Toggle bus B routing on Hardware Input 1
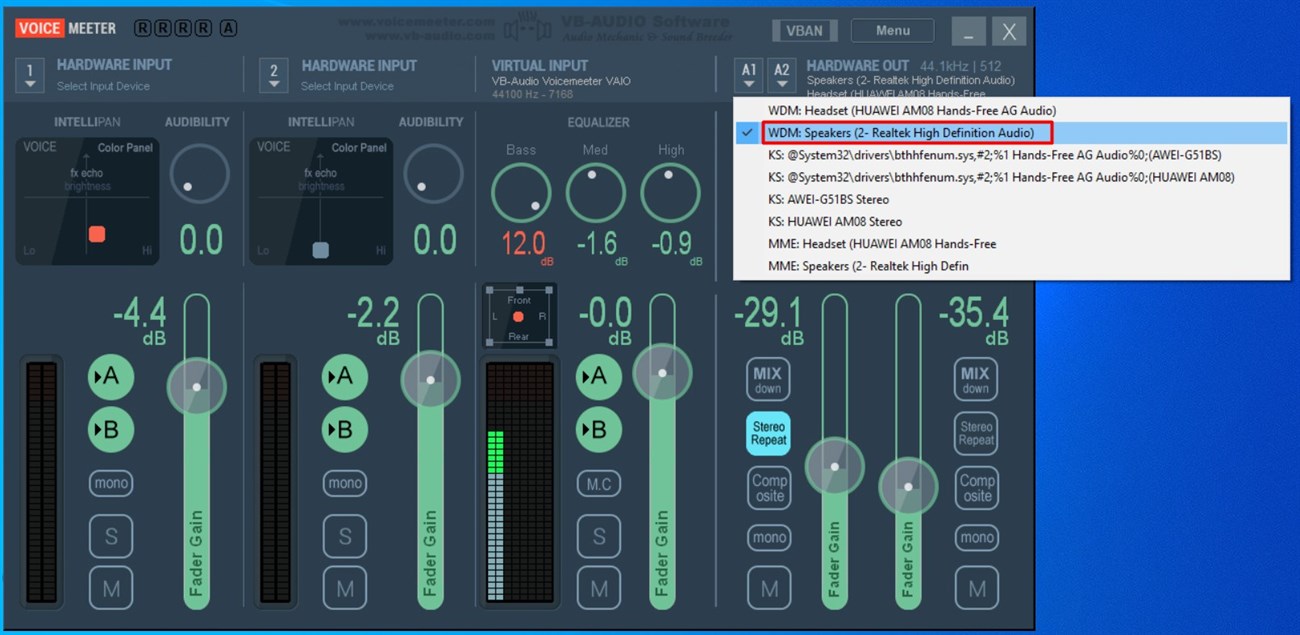Screen dimensions: 1300x635 pyautogui.click(x=110, y=430)
